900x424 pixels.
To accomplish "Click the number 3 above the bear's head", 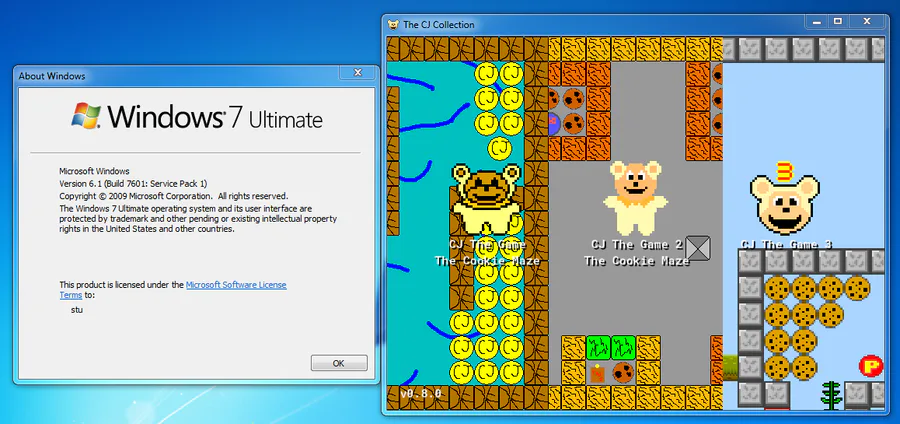I will click(783, 171).
